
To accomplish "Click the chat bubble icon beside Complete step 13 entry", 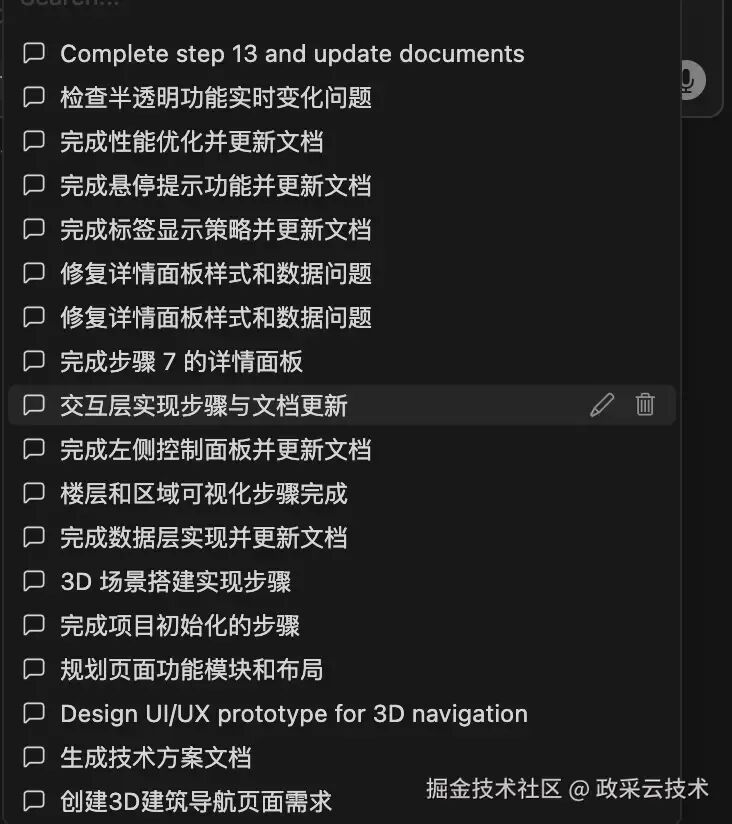I will point(33,53).
